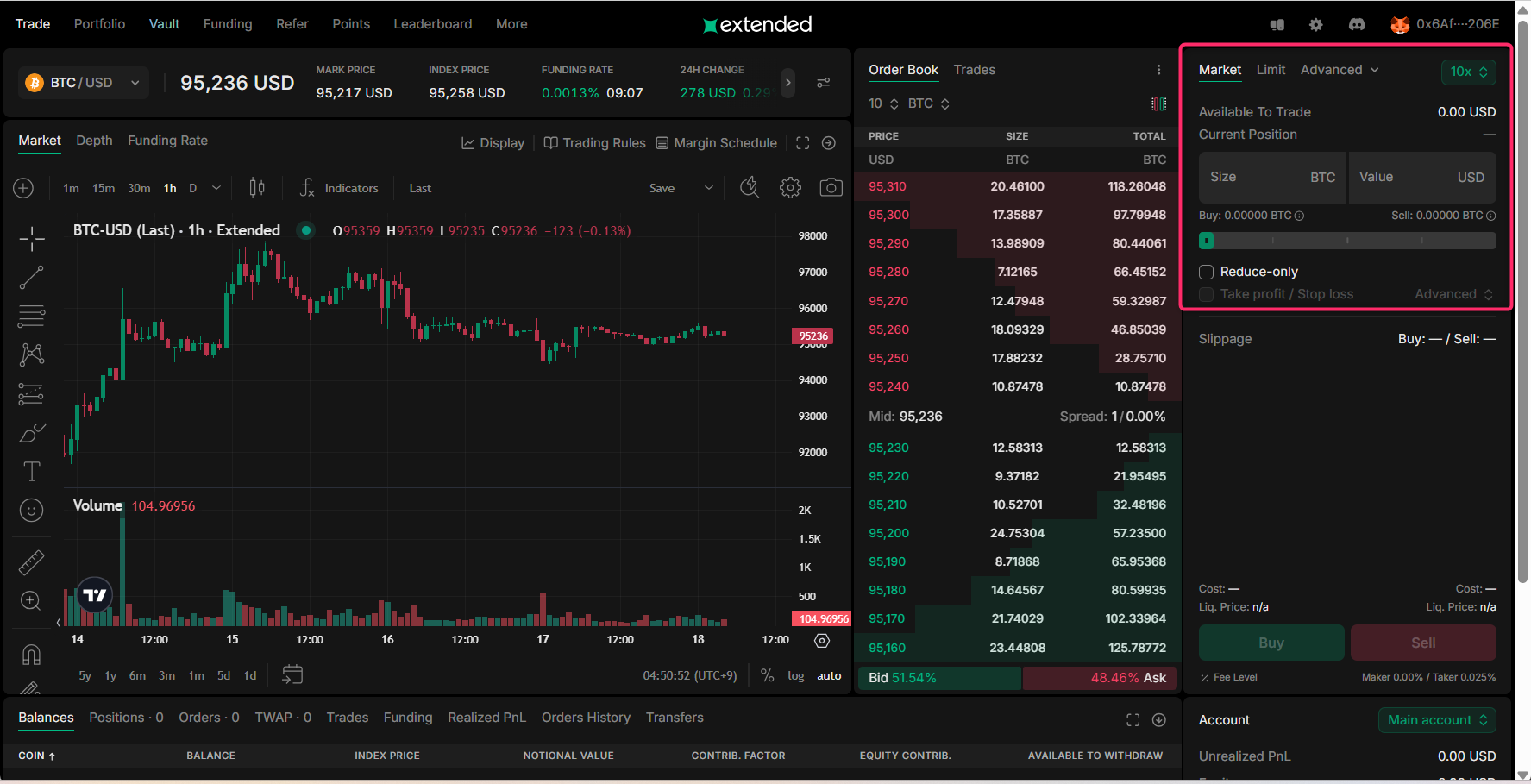Click the order size percentage slider
The height and width of the screenshot is (784, 1531).
(1346, 241)
